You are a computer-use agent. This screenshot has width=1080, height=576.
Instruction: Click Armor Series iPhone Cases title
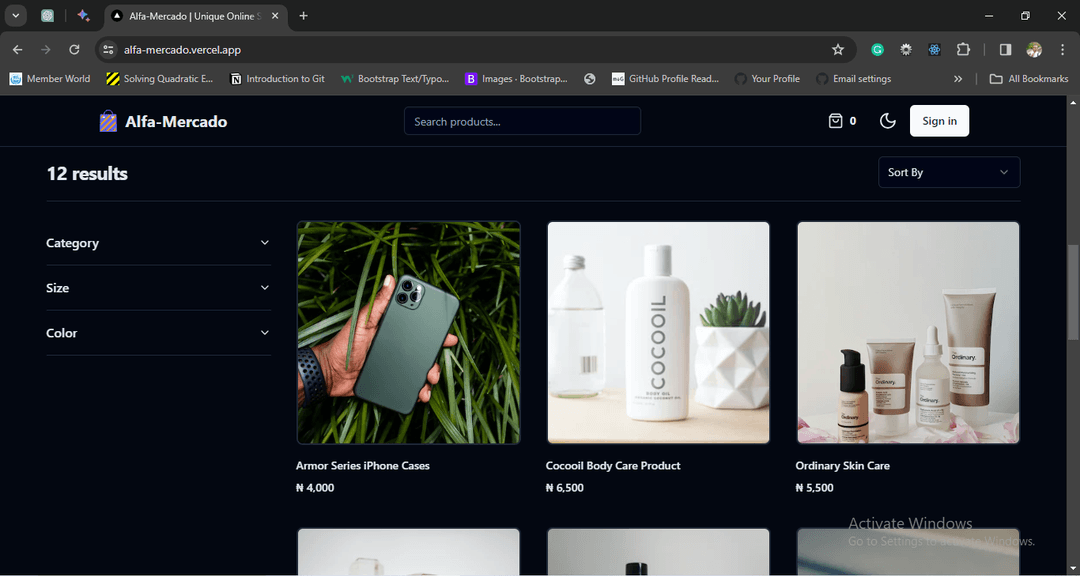363,466
